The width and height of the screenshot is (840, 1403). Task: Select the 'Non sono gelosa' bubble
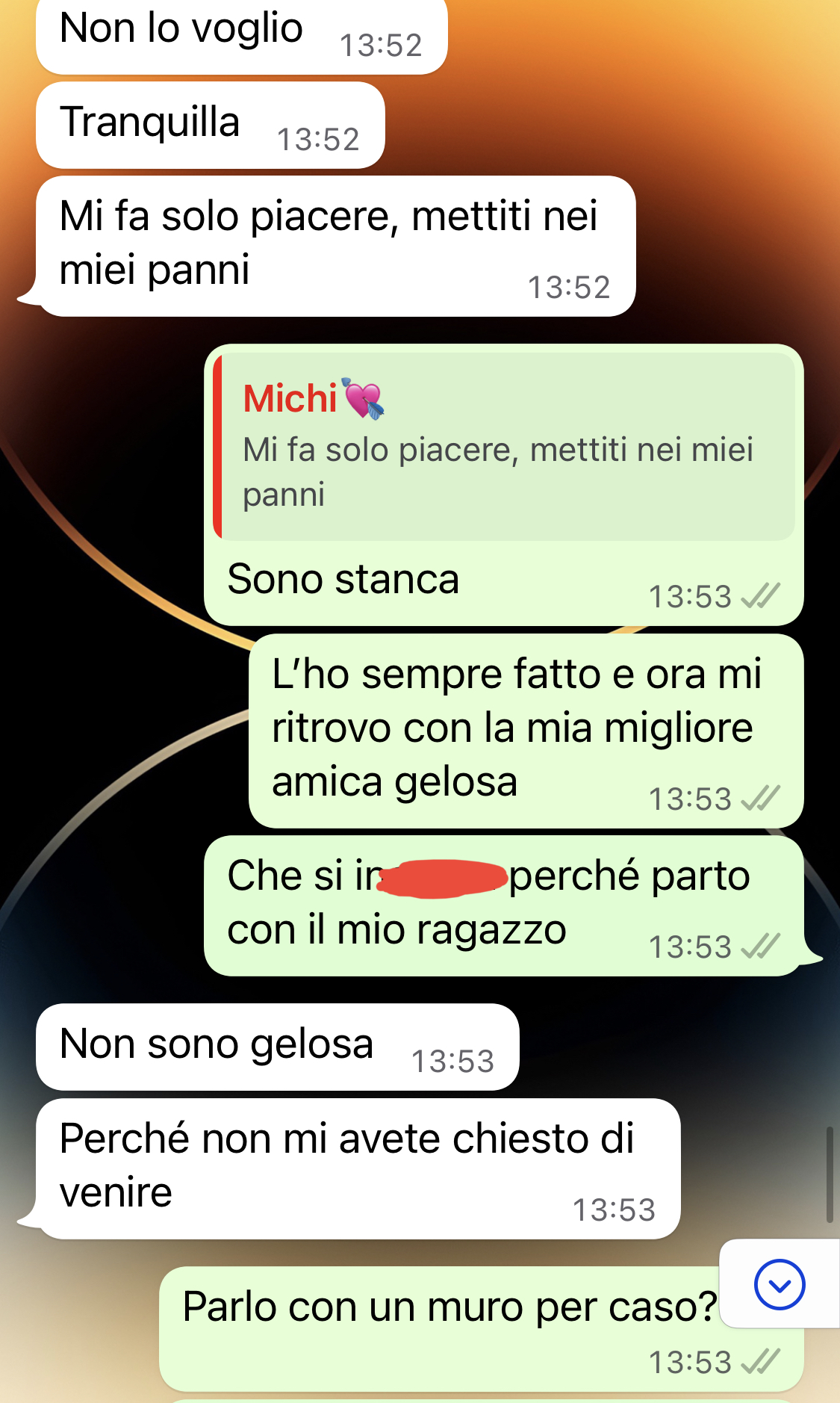click(278, 1047)
